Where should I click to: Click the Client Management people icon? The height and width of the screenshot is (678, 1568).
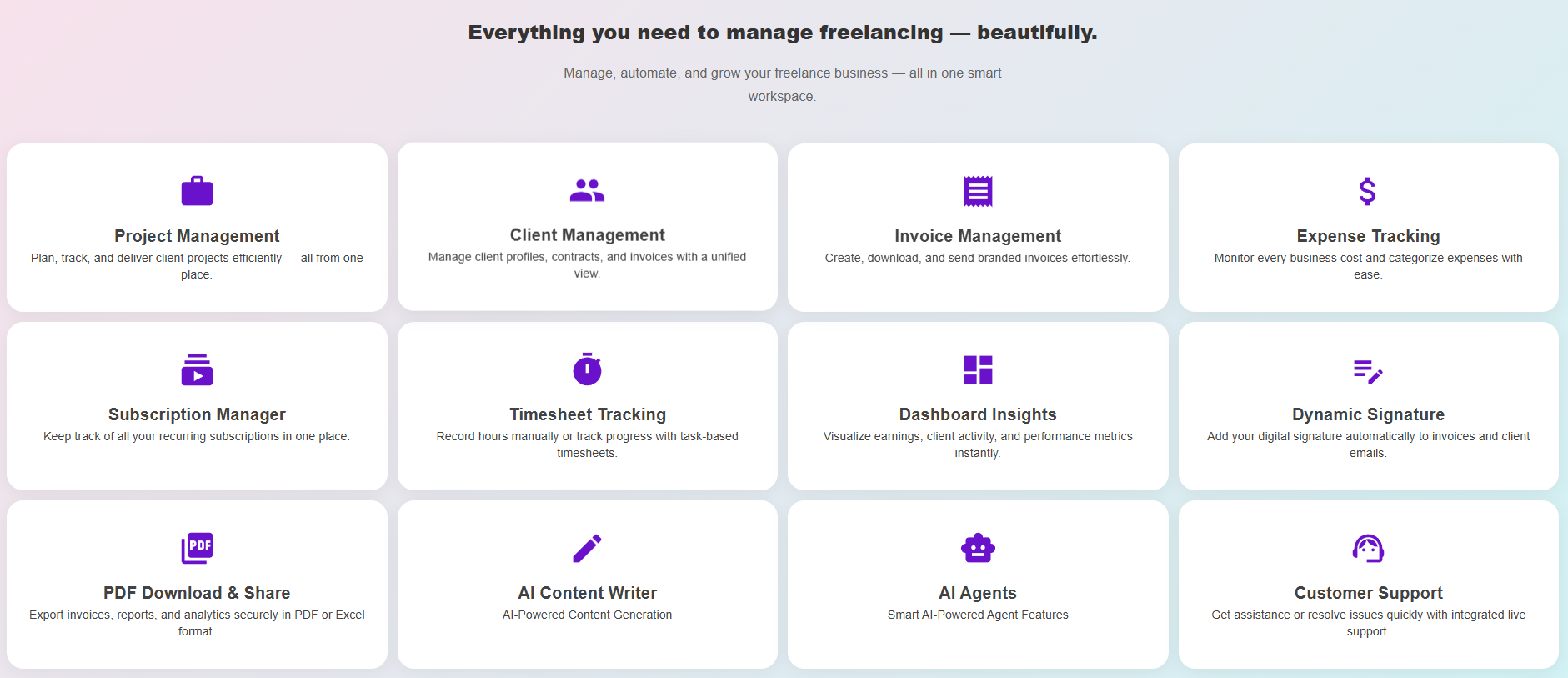click(587, 191)
